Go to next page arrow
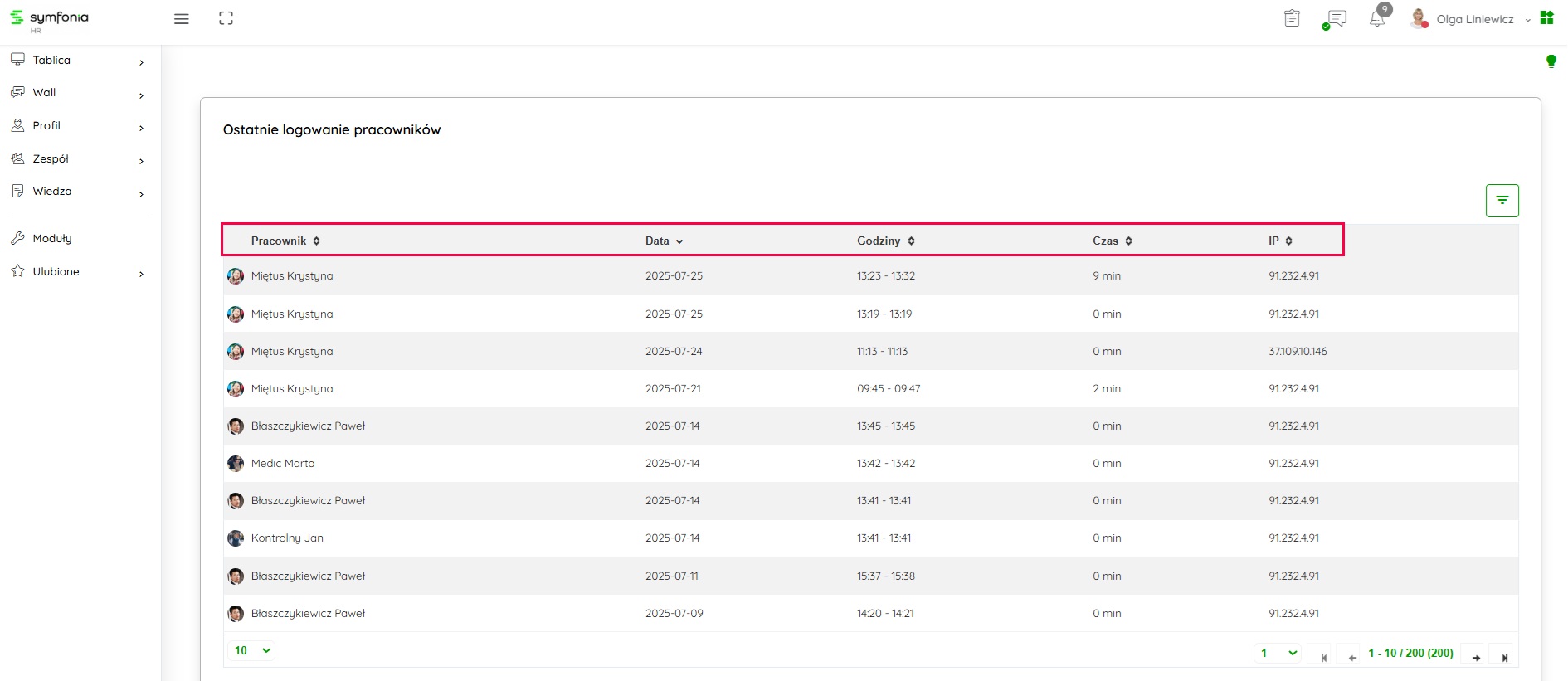This screenshot has height=681, width=1568. (1475, 657)
